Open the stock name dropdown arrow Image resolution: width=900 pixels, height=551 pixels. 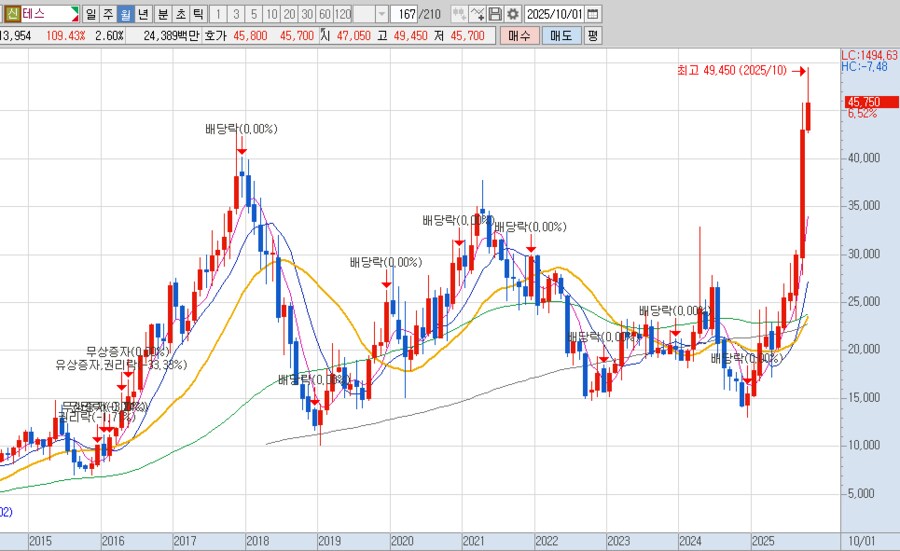(74, 14)
